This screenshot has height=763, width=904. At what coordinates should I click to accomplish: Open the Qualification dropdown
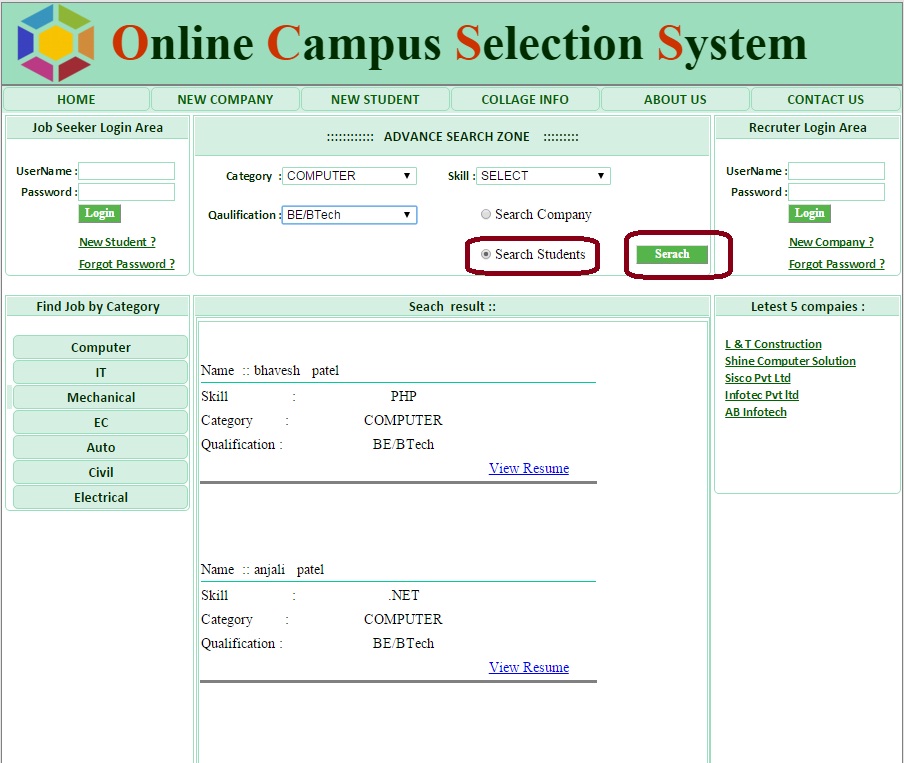(349, 215)
